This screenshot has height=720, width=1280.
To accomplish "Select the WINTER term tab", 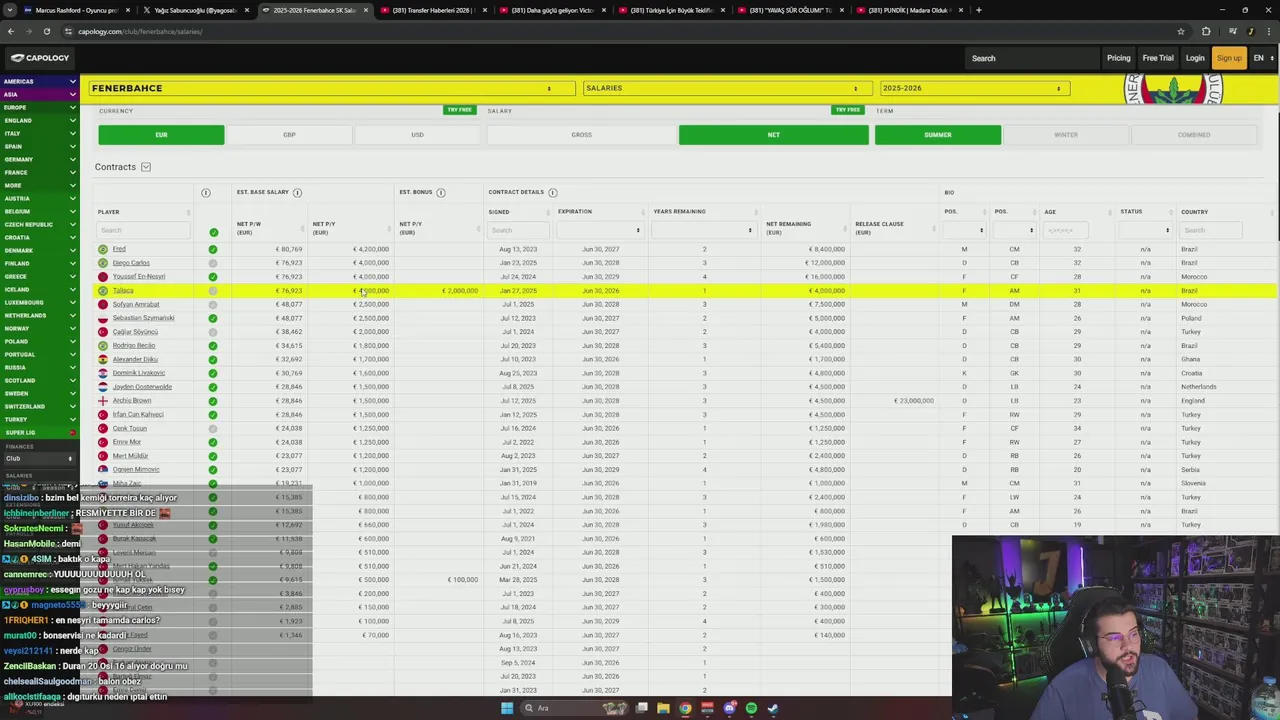I will tap(1066, 135).
